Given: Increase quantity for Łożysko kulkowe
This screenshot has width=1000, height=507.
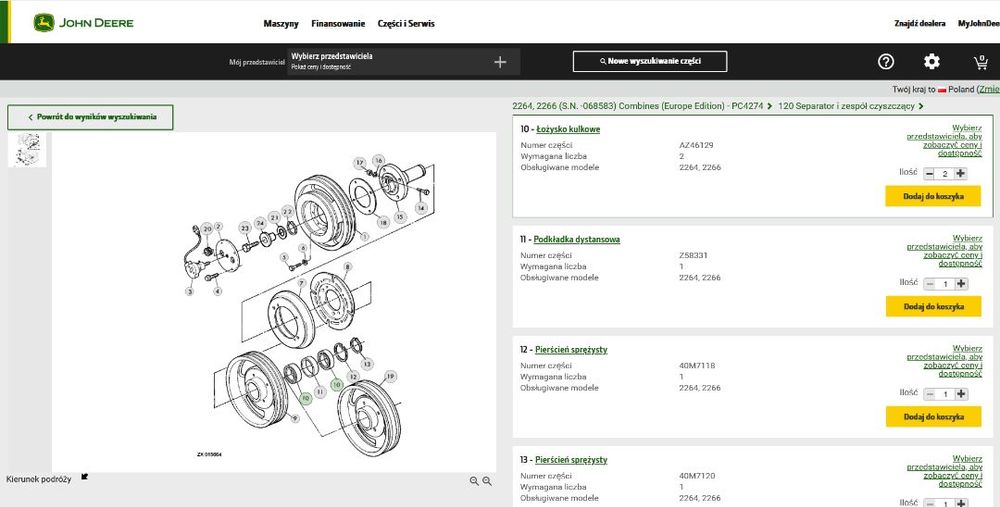Looking at the screenshot, I should [960, 173].
